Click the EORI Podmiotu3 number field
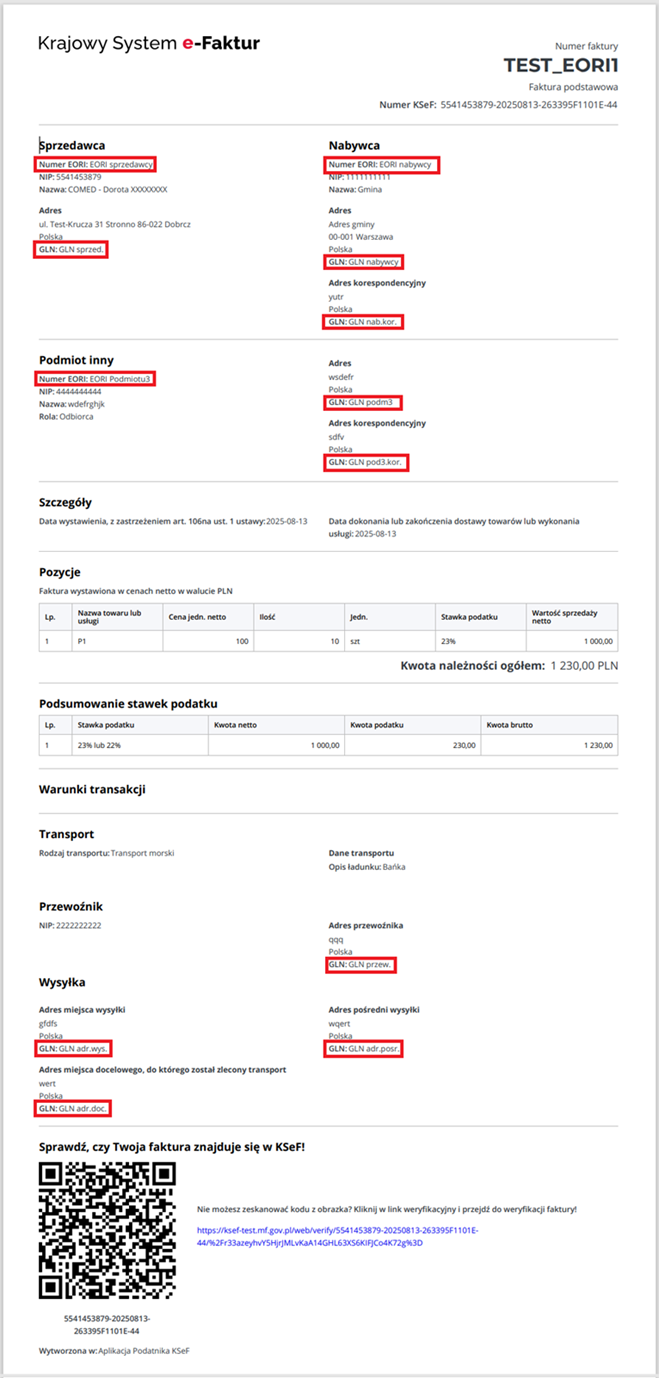This screenshot has height=1378, width=659. [95, 379]
